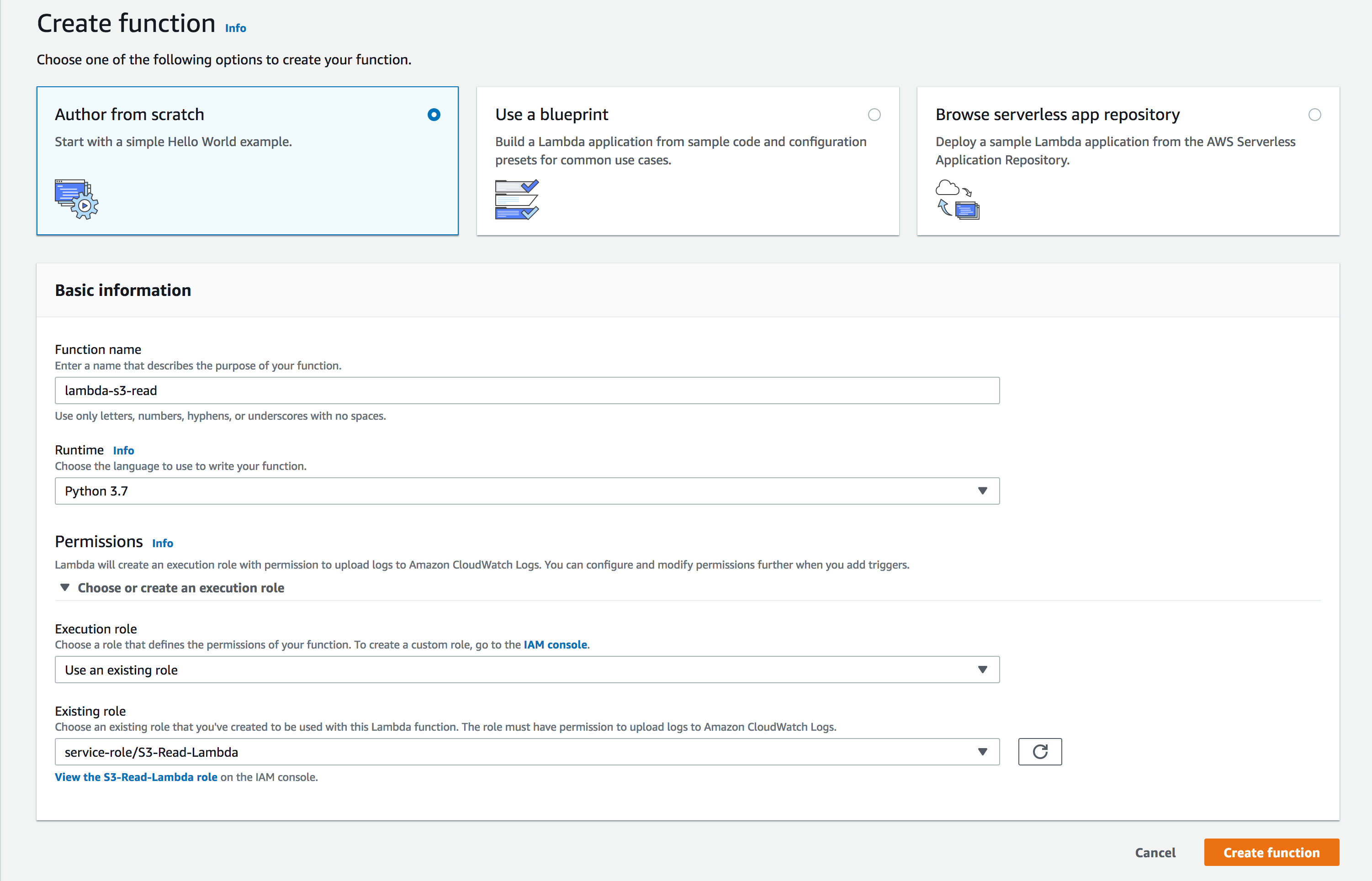Open the IAM console link
The image size is (1372, 881).
point(555,644)
